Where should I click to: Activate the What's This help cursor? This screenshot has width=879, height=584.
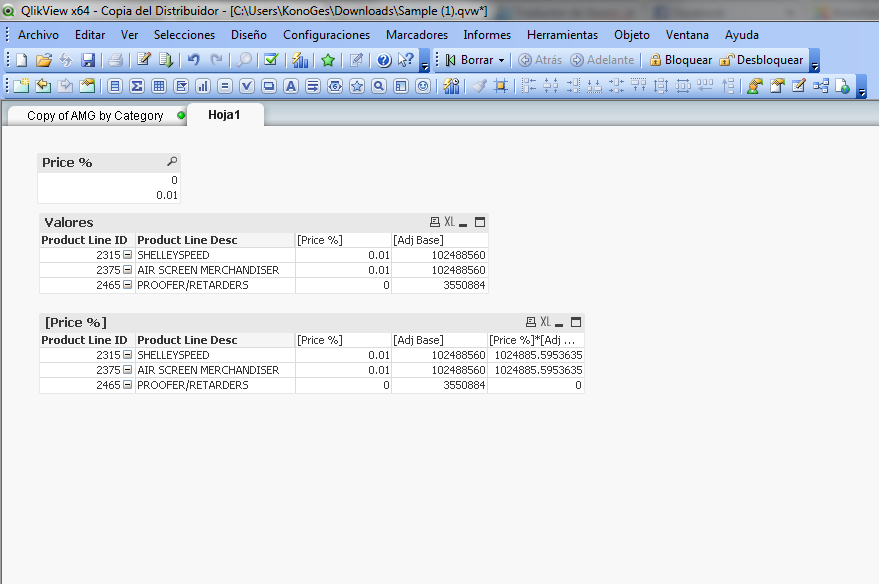click(405, 60)
